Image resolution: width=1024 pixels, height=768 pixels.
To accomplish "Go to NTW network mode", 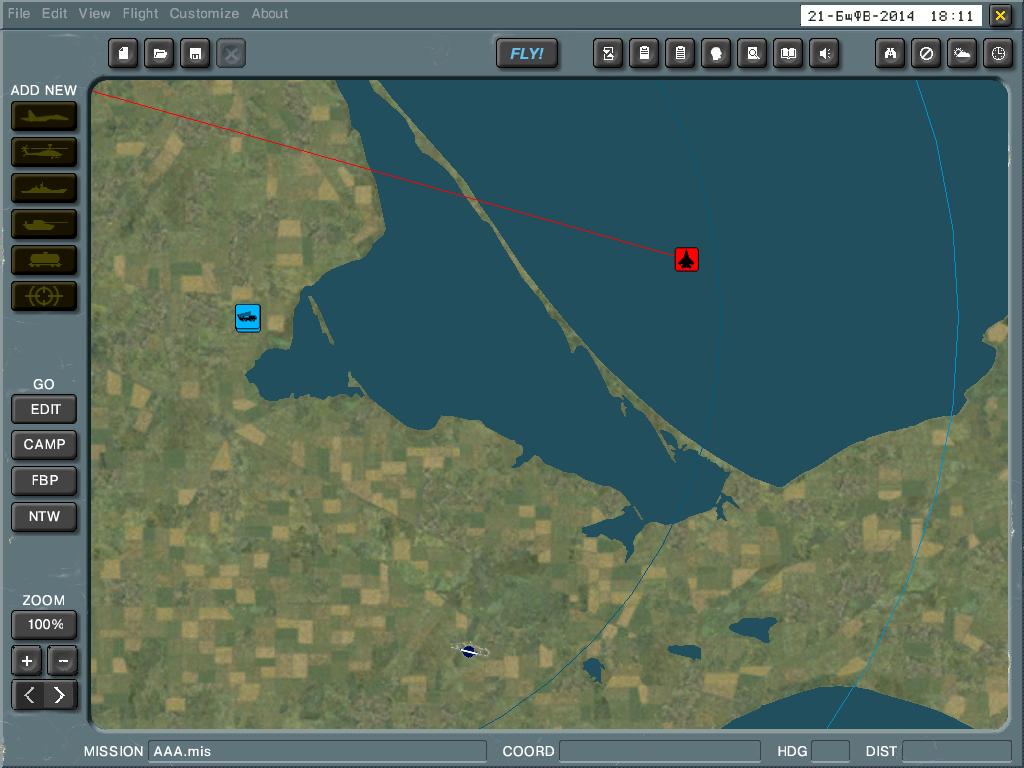I will tap(44, 517).
